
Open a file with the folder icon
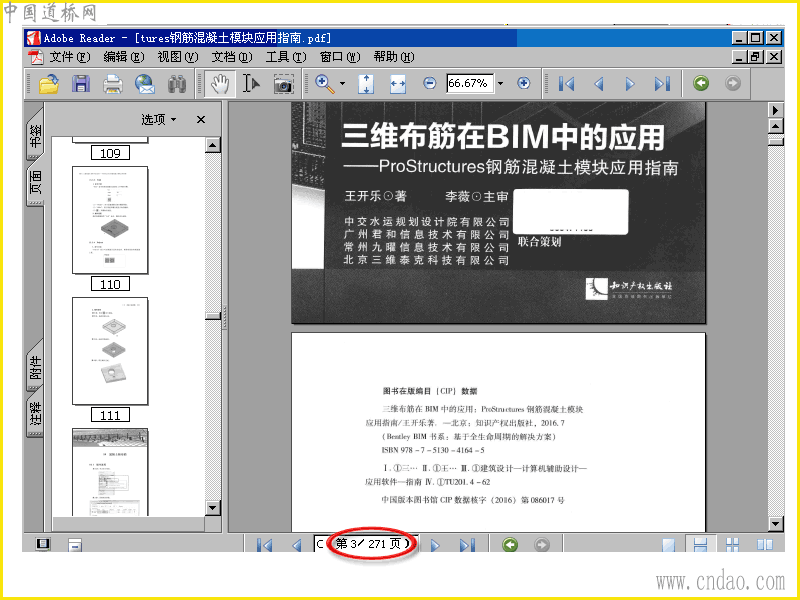[x=48, y=84]
